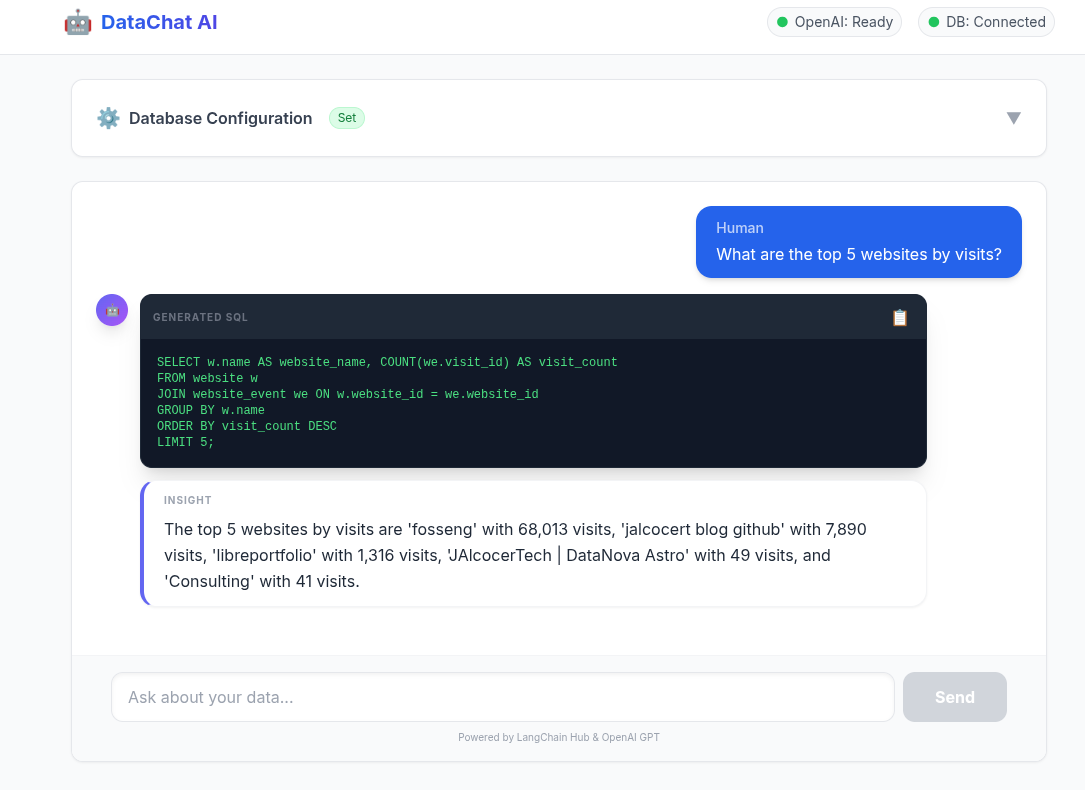Click the INSIGHT label on the answer card
This screenshot has width=1085, height=790.
pyautogui.click(x=188, y=500)
